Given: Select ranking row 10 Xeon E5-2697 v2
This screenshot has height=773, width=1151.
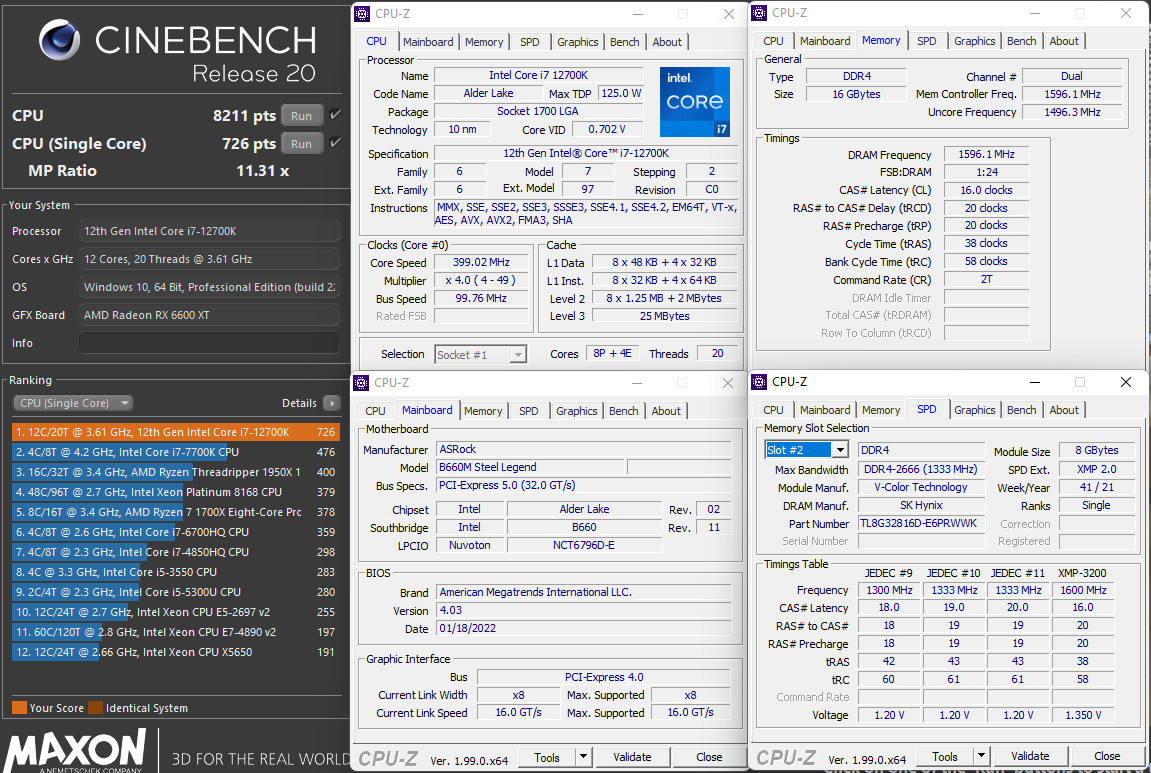Looking at the screenshot, I should (x=175, y=611).
